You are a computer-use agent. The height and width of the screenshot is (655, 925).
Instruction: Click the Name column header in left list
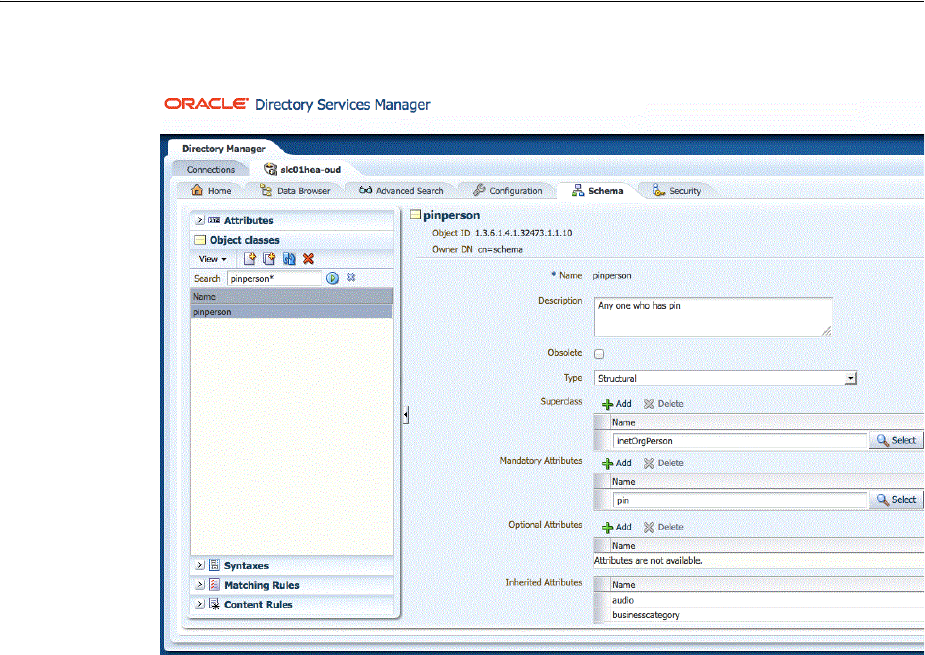[291, 296]
